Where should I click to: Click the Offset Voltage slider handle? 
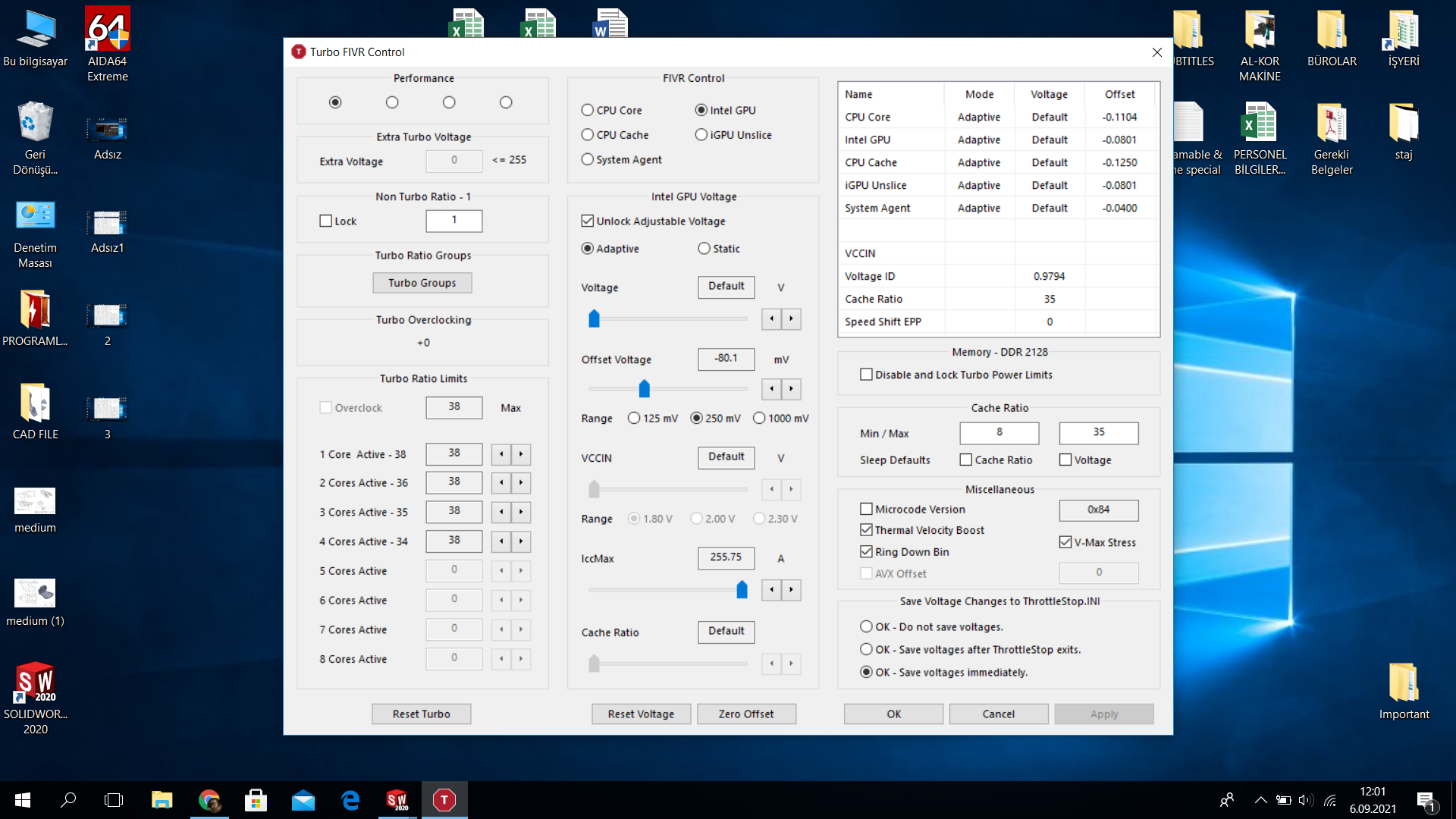[x=644, y=389]
